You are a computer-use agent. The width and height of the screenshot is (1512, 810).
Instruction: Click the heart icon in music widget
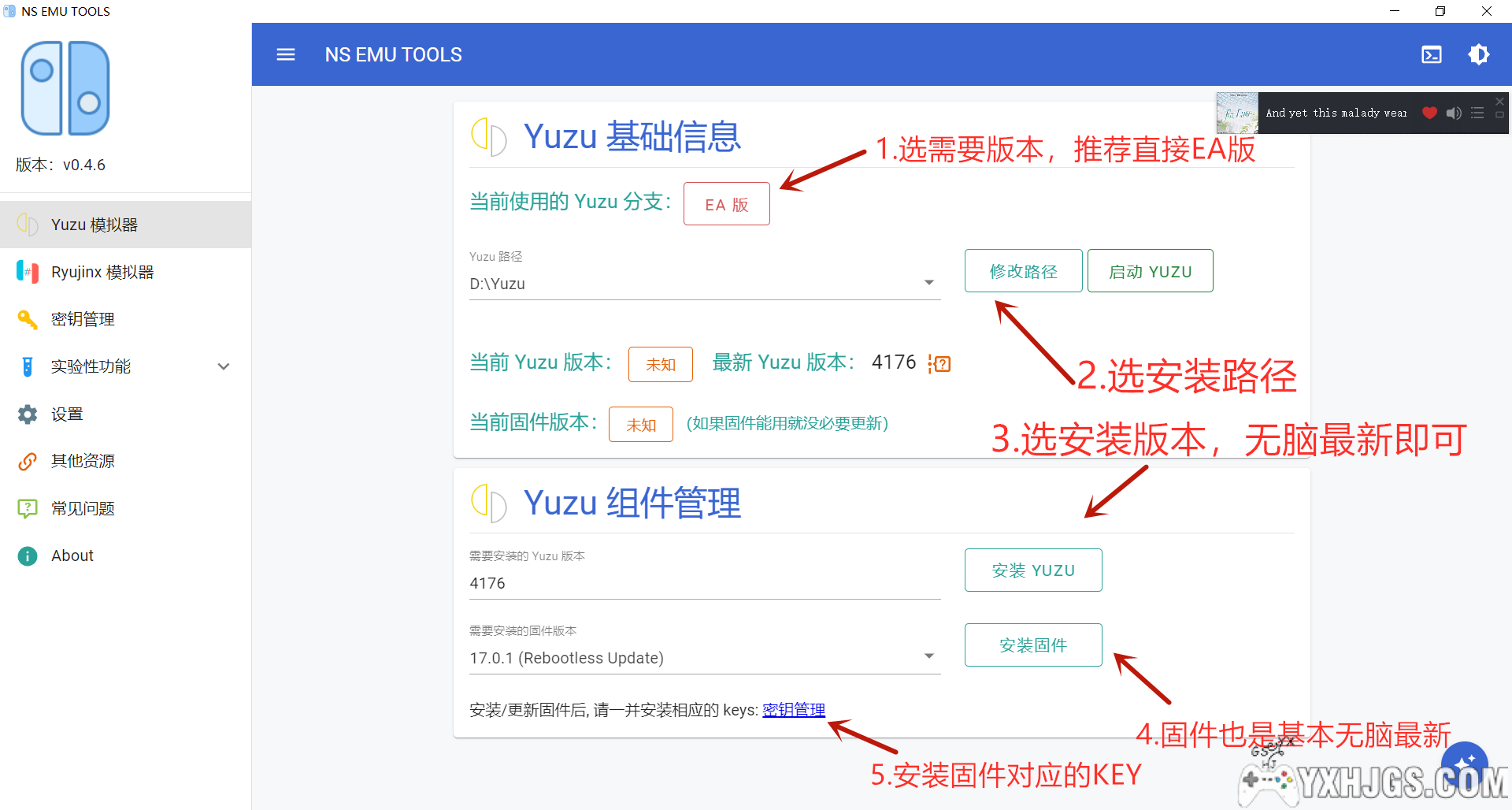click(1429, 113)
